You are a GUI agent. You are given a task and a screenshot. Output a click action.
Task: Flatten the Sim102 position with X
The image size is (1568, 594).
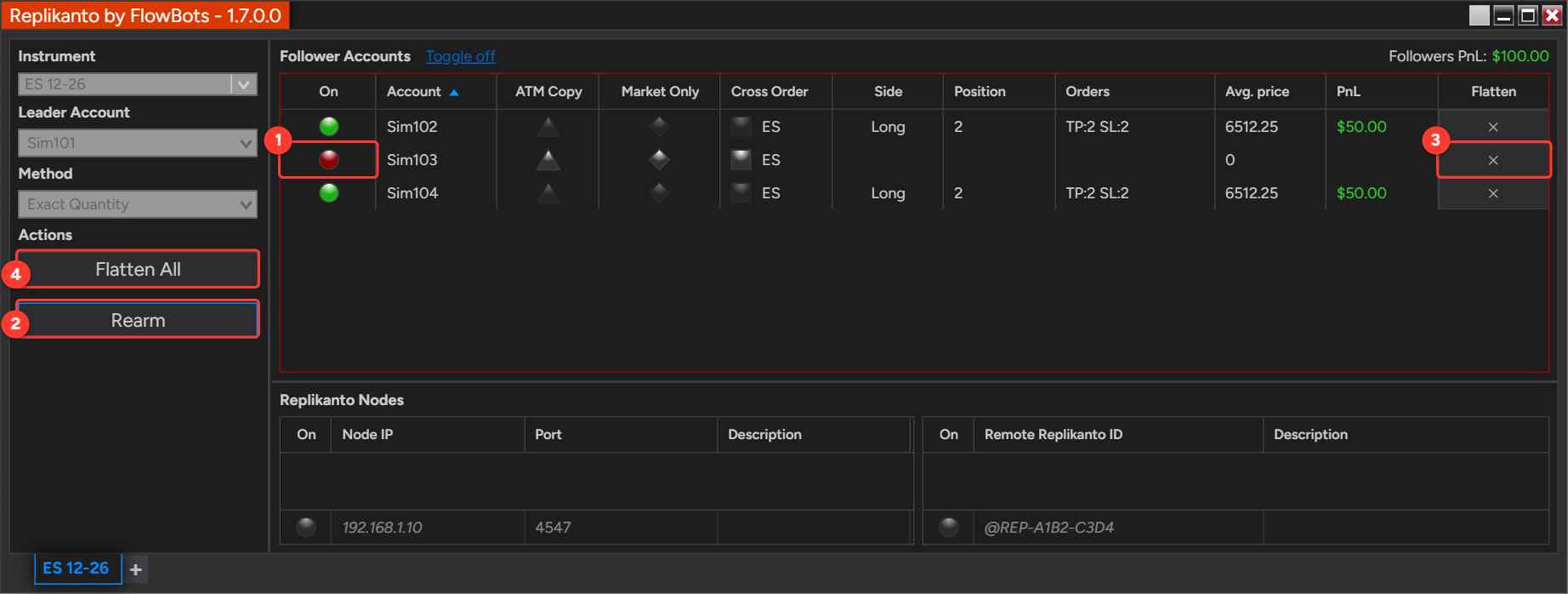pyautogui.click(x=1493, y=127)
